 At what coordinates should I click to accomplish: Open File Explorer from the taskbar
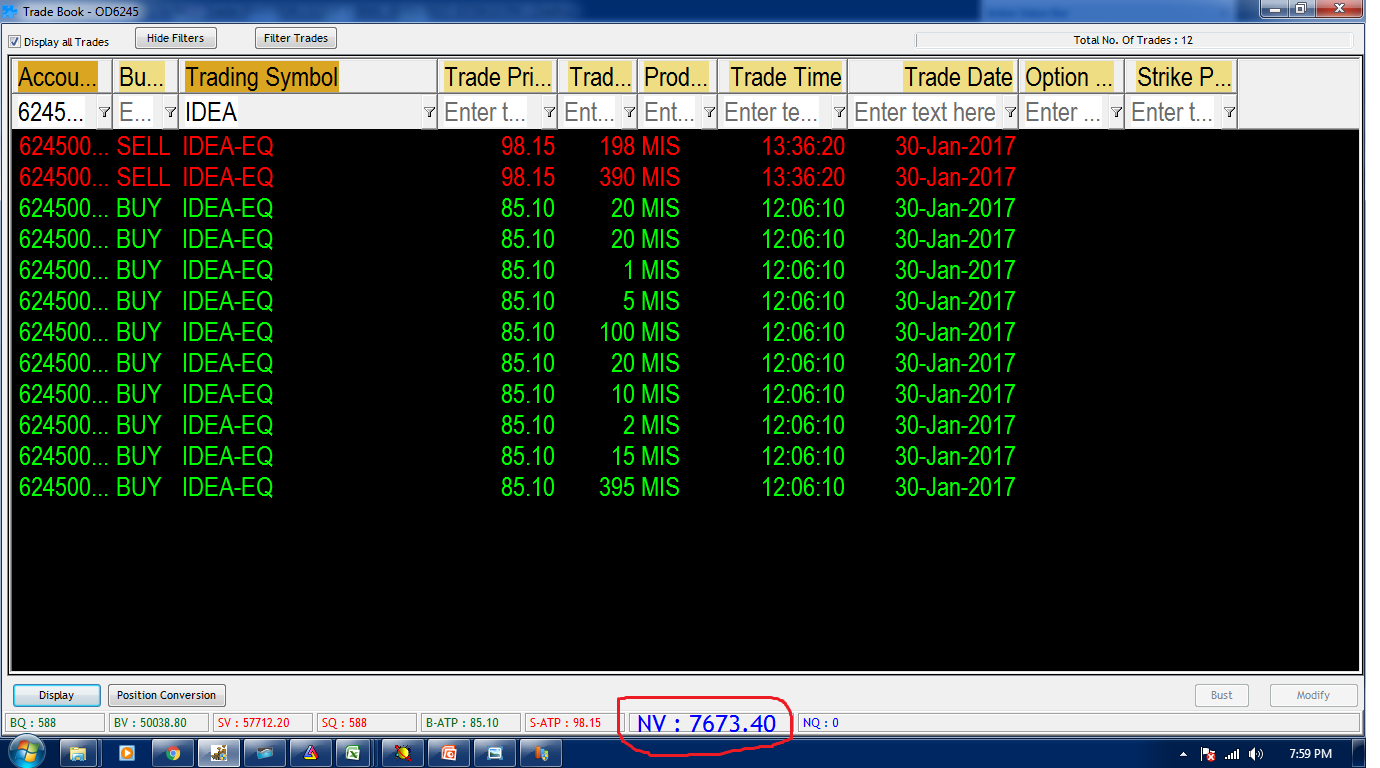click(x=79, y=753)
